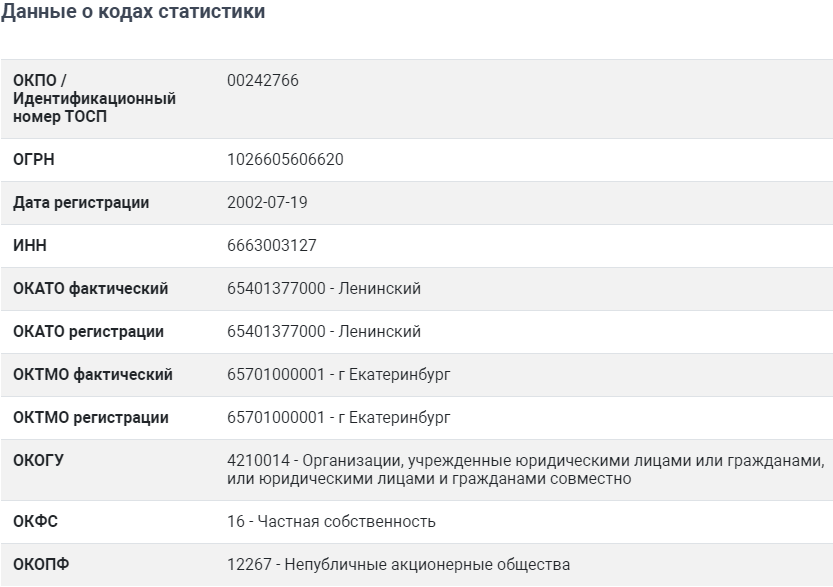
Task: Click "12267 - Непубличные акционерные общества" value
Action: 399,565
